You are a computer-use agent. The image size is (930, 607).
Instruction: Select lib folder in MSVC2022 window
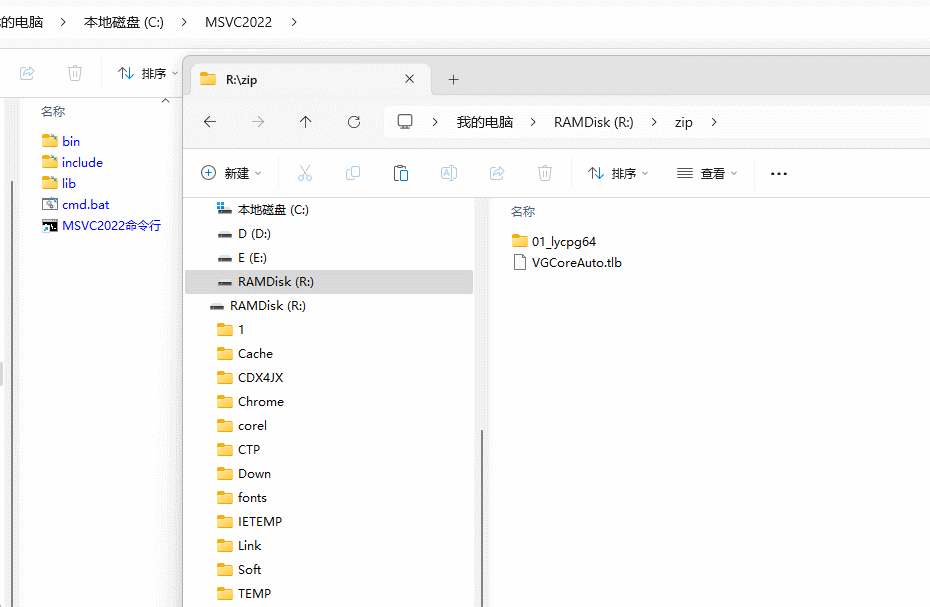(x=59, y=183)
